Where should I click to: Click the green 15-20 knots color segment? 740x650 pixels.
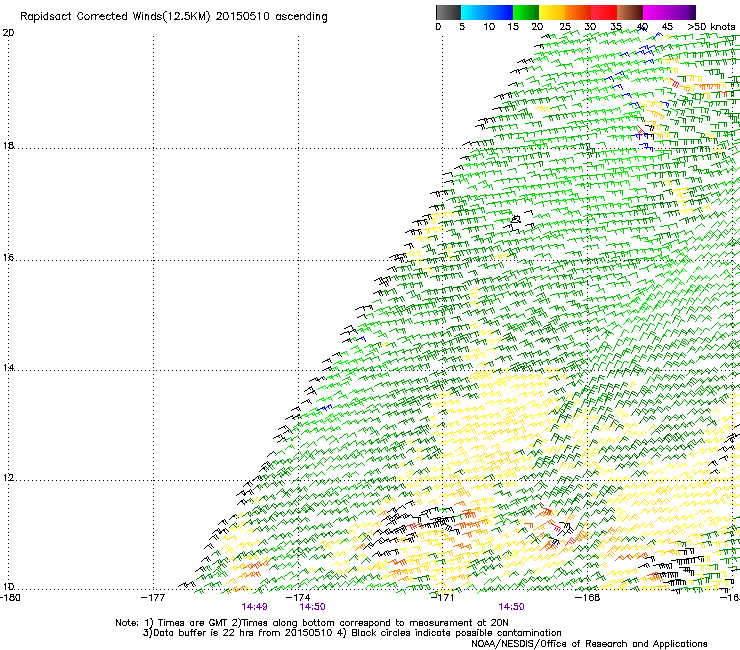tap(526, 12)
